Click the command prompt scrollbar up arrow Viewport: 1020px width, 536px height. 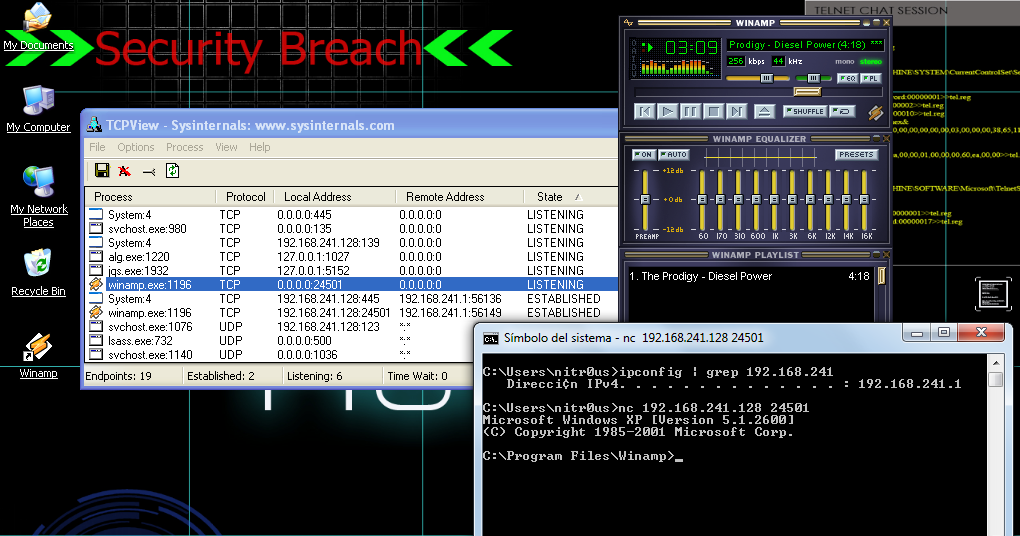point(995,362)
